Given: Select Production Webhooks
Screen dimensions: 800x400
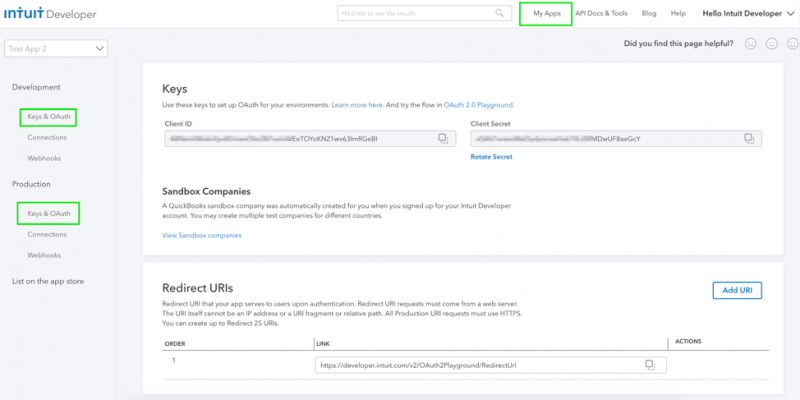Looking at the screenshot, I should (44, 255).
